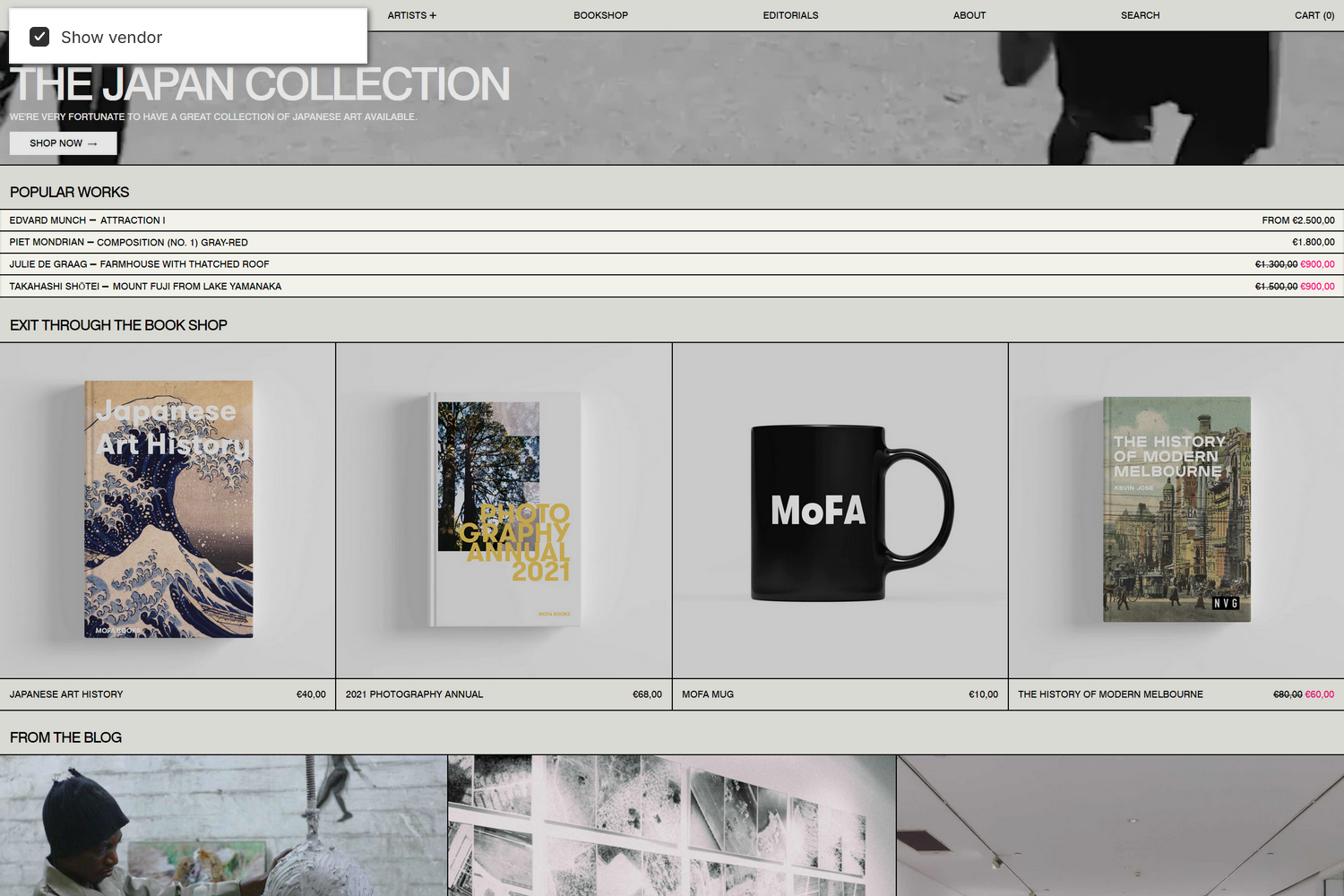Click the SHOP NOW button
The height and width of the screenshot is (896, 1344).
(62, 142)
